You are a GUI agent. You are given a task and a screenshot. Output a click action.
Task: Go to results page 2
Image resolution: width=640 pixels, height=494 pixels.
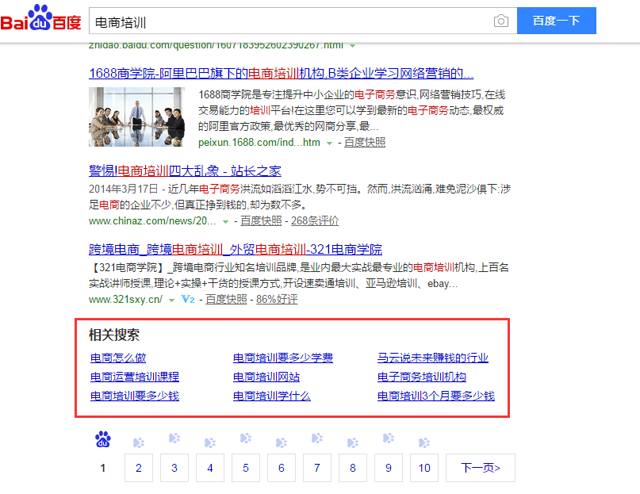138,467
